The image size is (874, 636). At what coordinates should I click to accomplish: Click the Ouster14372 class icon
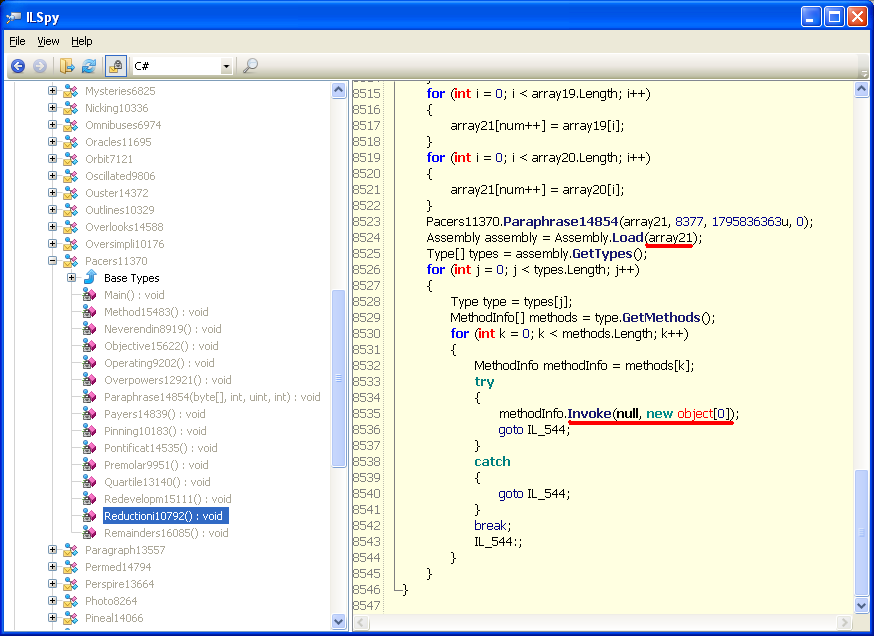click(x=71, y=193)
